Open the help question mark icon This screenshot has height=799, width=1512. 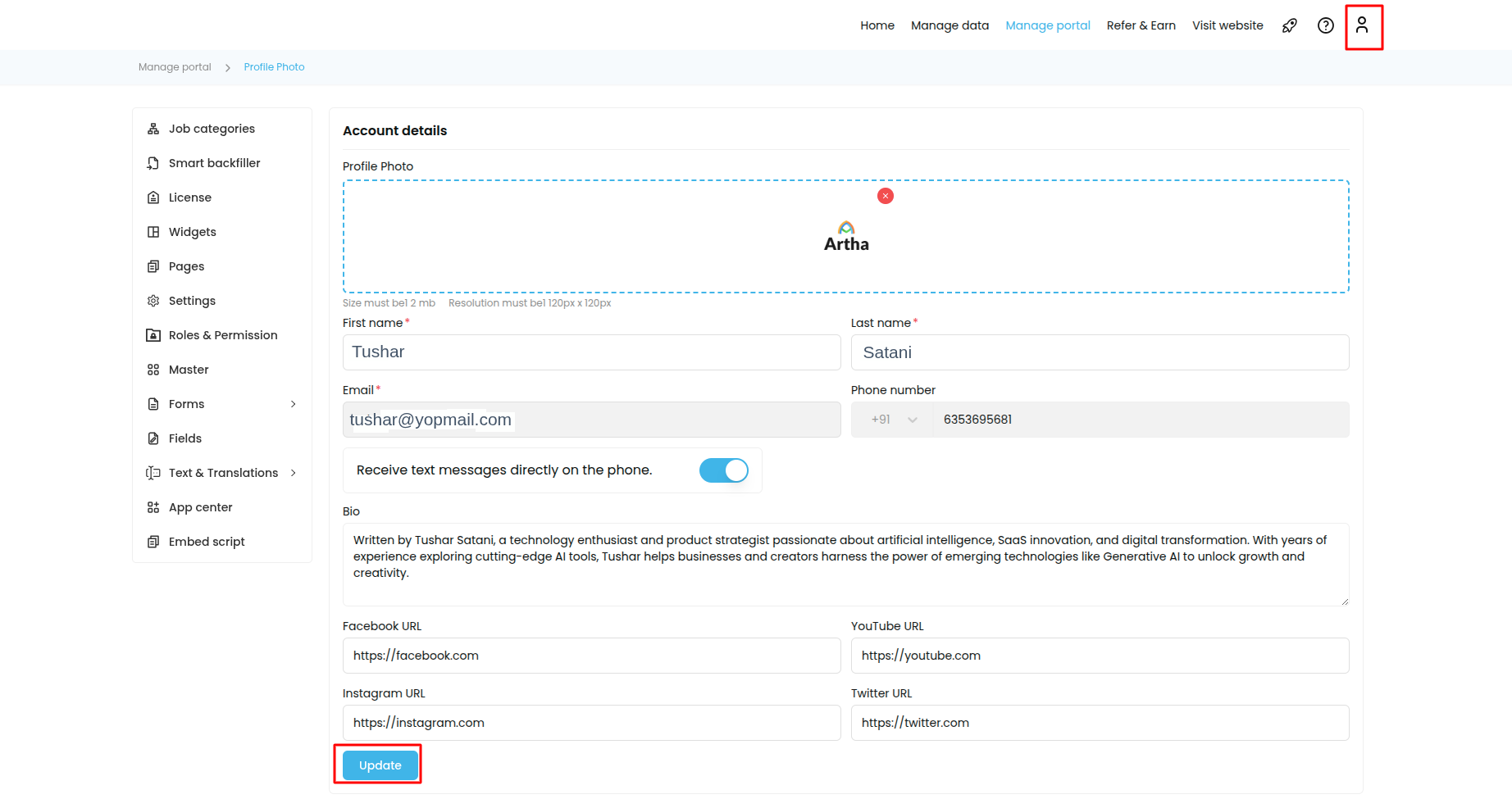click(1325, 25)
